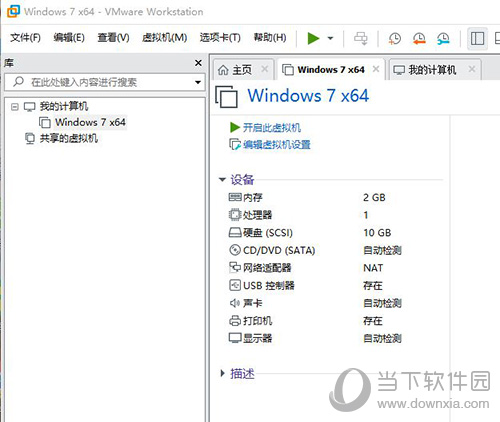The height and width of the screenshot is (422, 500).
Task: Click the 打印机 printer icon
Action: pos(235,321)
